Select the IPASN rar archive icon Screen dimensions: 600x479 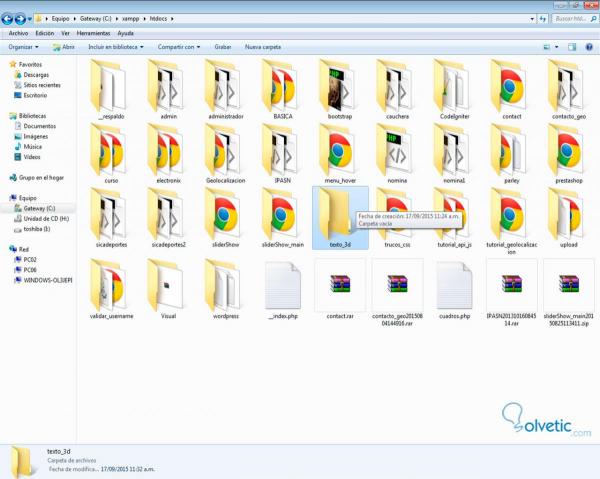(x=512, y=284)
